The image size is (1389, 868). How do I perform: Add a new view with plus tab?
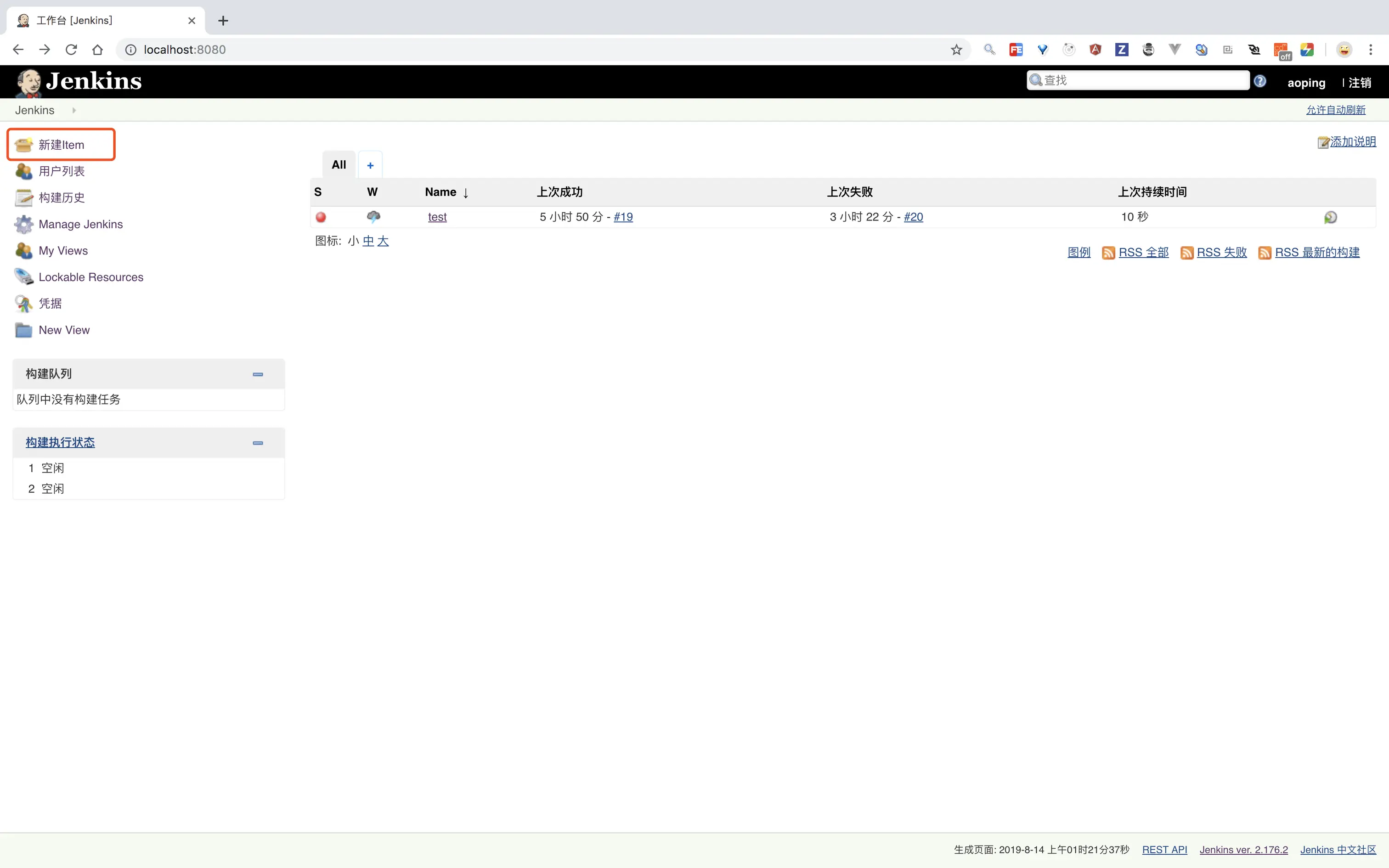(370, 165)
